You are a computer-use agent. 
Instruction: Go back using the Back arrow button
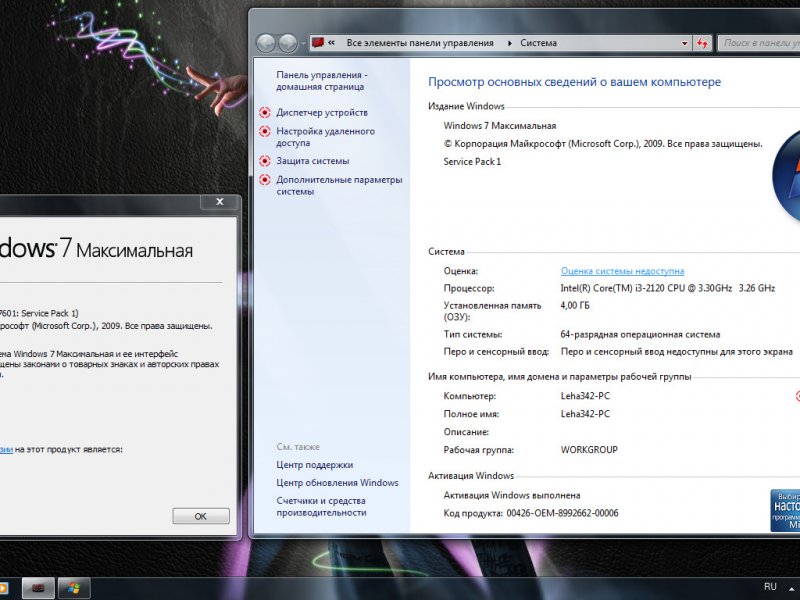click(x=266, y=43)
